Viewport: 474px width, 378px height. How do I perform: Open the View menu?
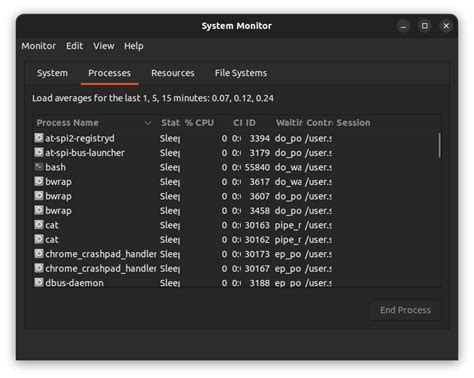(104, 46)
